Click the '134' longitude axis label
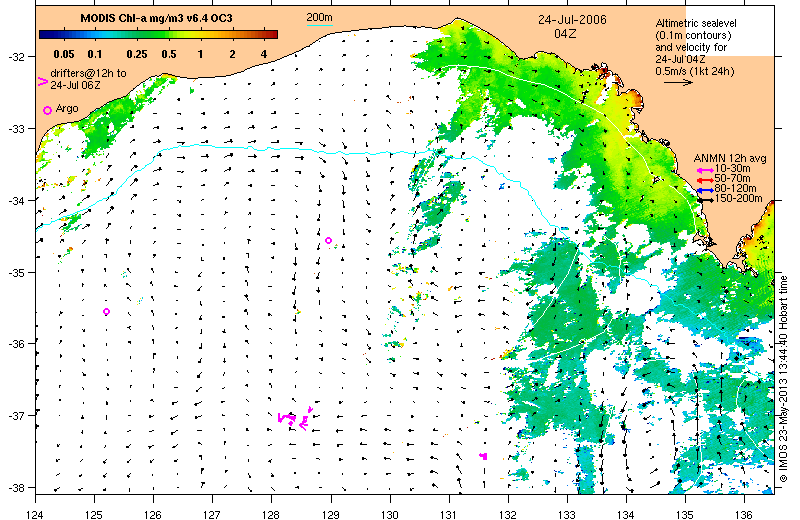 coord(626,514)
